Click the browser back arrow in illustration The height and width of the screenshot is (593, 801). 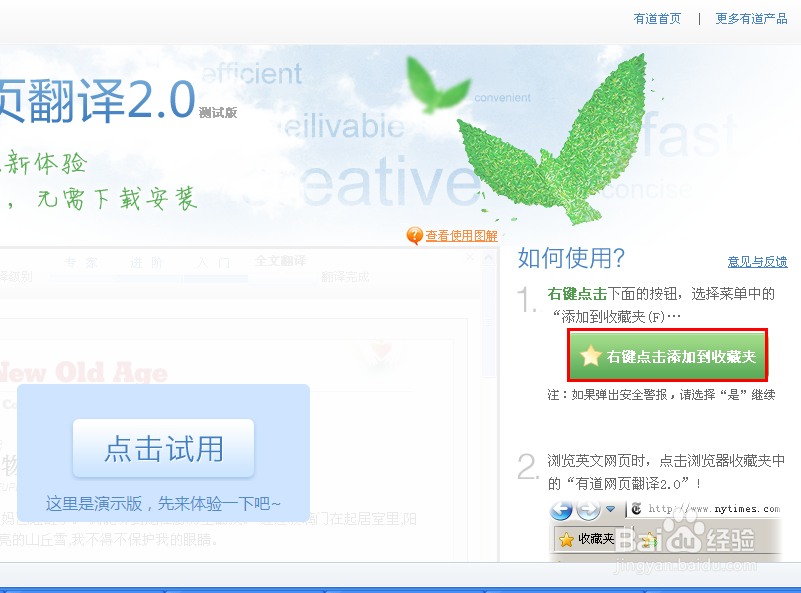coord(561,510)
